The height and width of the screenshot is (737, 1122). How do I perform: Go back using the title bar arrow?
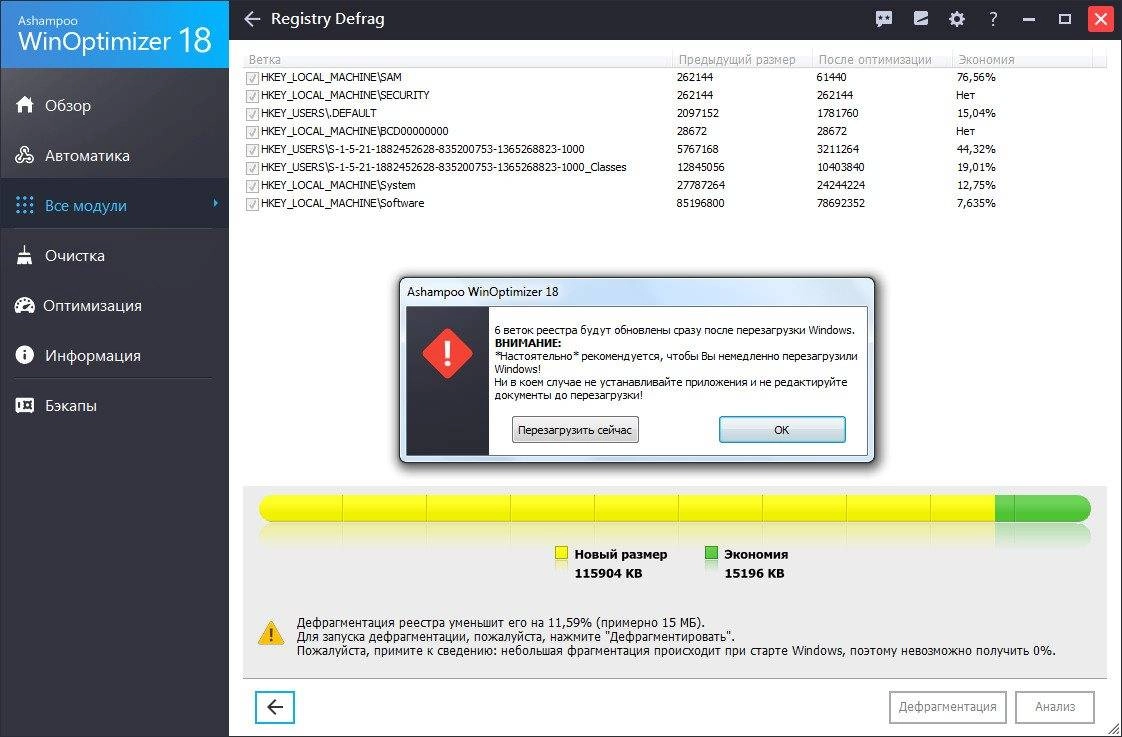tap(252, 19)
